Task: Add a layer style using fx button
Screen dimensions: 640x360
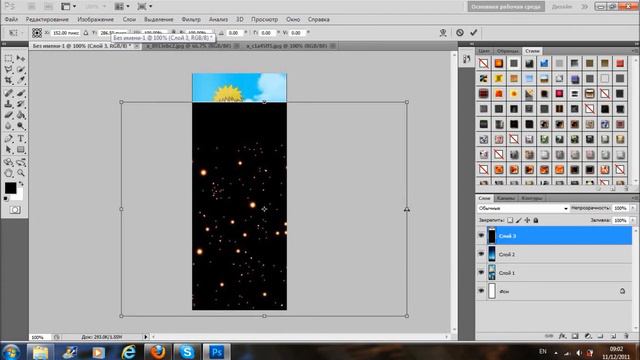Action: [562, 336]
